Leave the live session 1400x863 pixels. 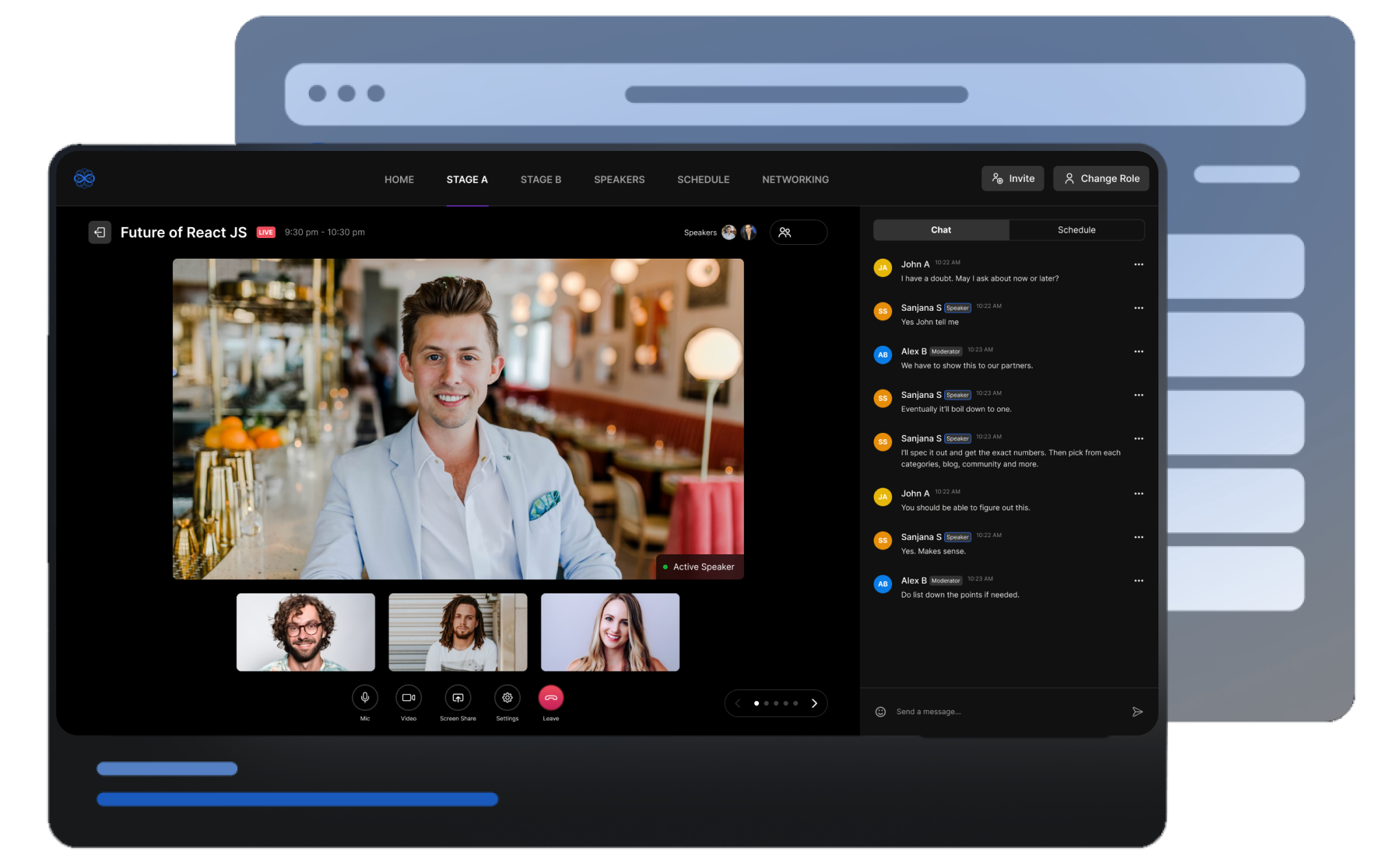[551, 698]
